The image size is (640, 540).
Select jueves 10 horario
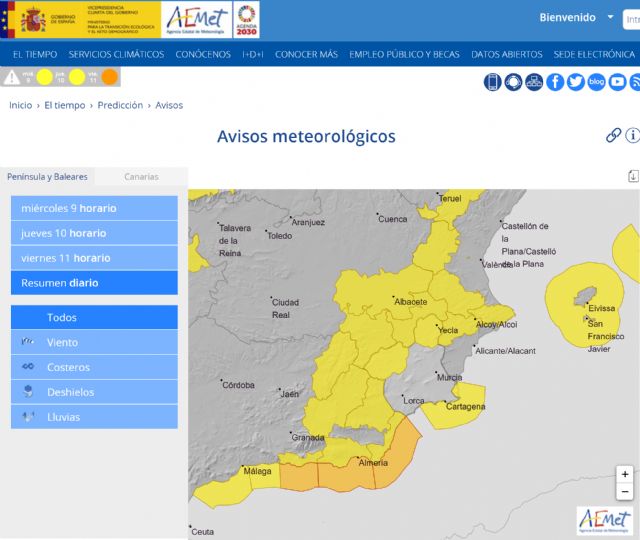[x=94, y=233]
